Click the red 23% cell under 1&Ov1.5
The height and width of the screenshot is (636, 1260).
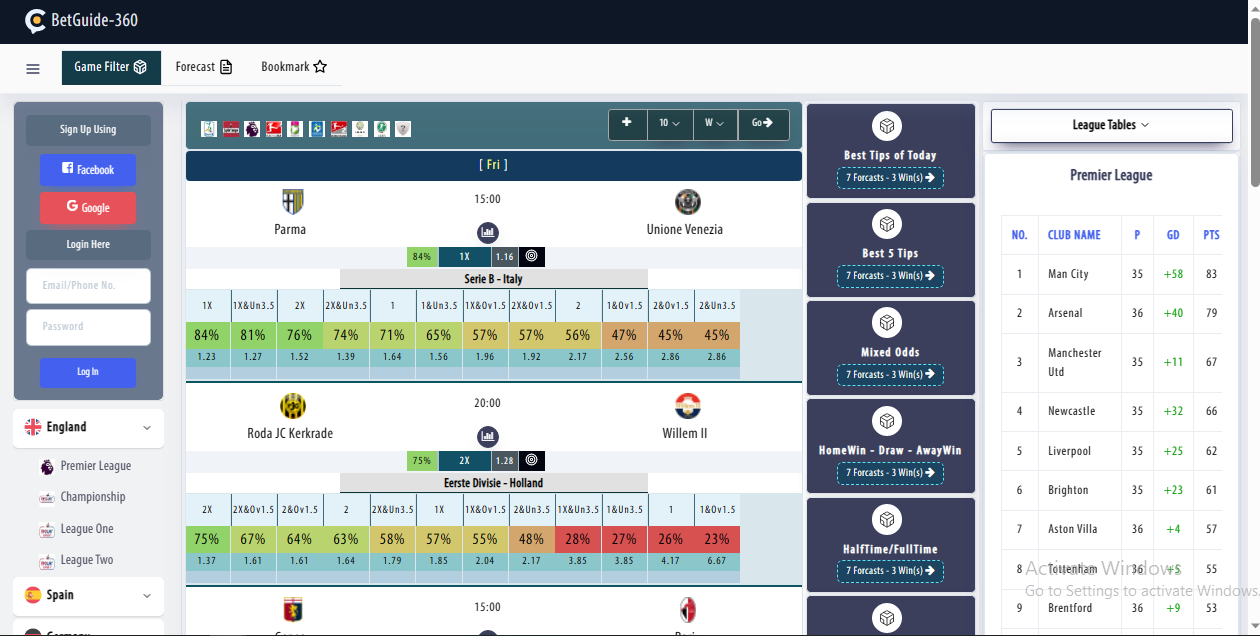pos(717,539)
